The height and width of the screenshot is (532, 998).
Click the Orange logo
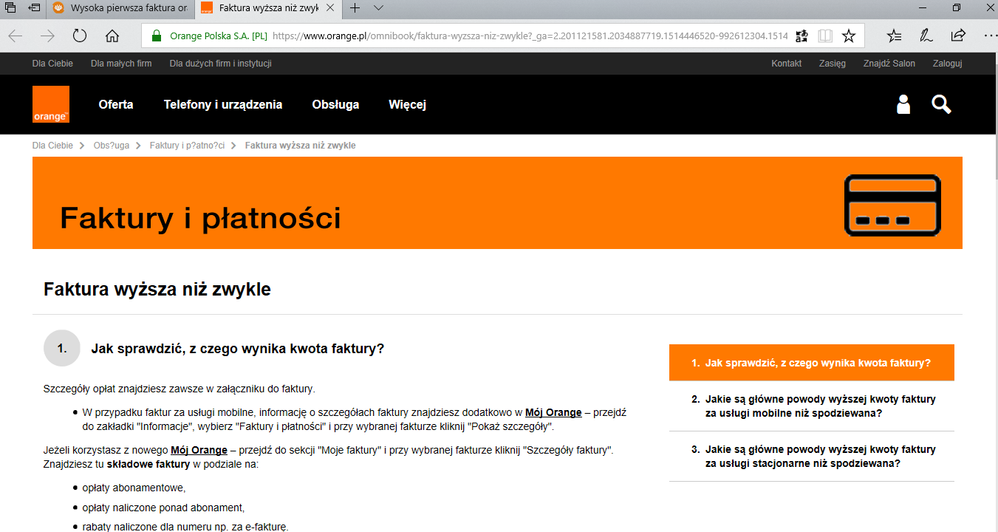point(51,104)
